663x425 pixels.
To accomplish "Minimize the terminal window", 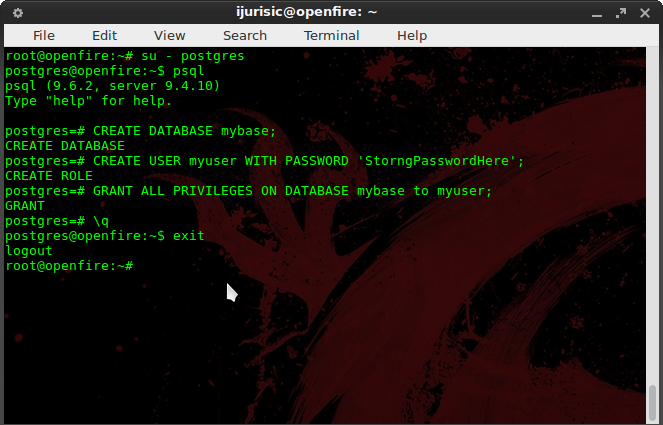I will coord(597,14).
